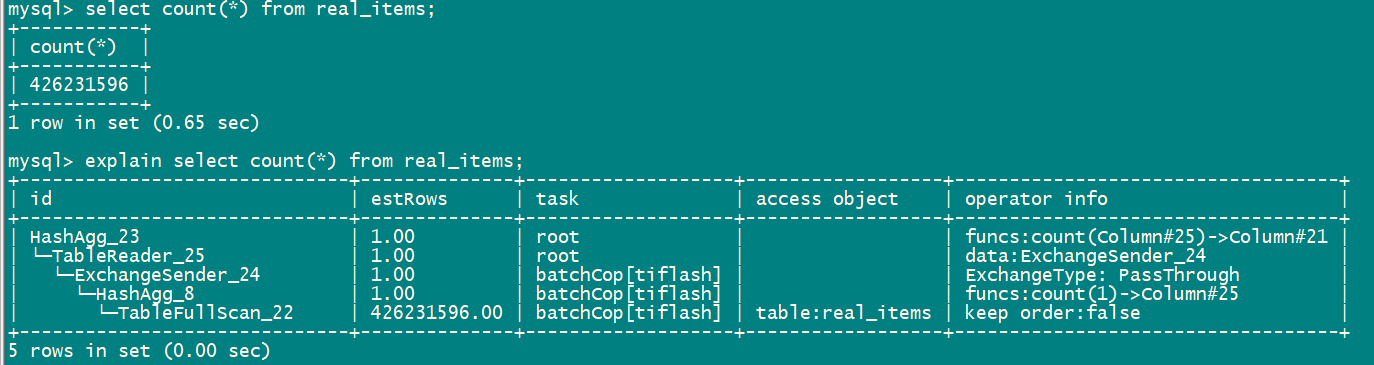The width and height of the screenshot is (1374, 365).
Task: Click the access object column header
Action: (x=827, y=198)
